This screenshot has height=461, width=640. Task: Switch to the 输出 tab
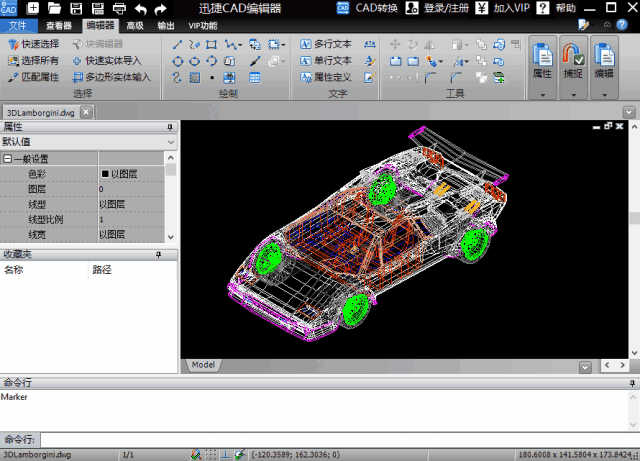pyautogui.click(x=166, y=26)
